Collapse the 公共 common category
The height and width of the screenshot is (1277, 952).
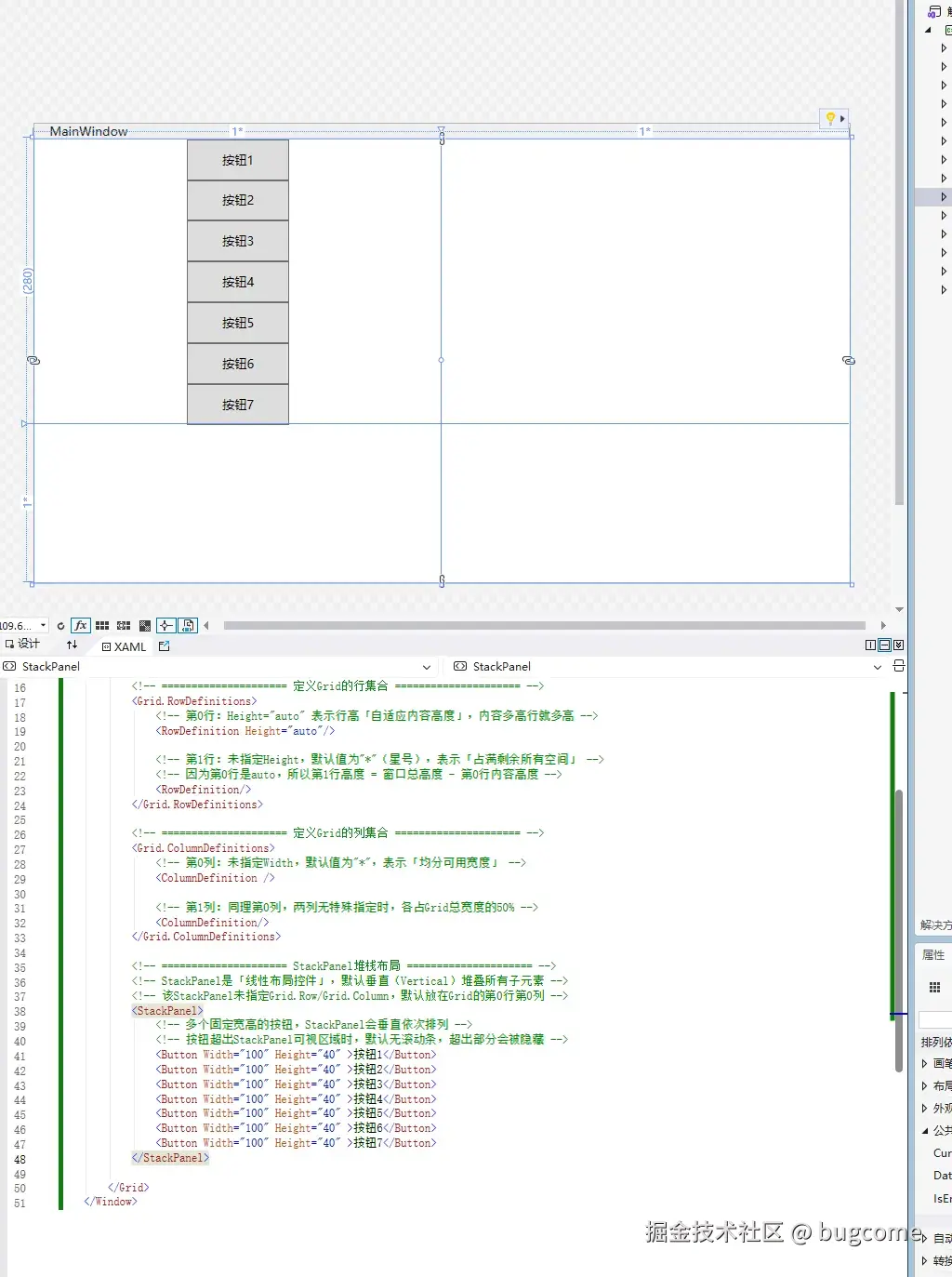[x=924, y=1131]
